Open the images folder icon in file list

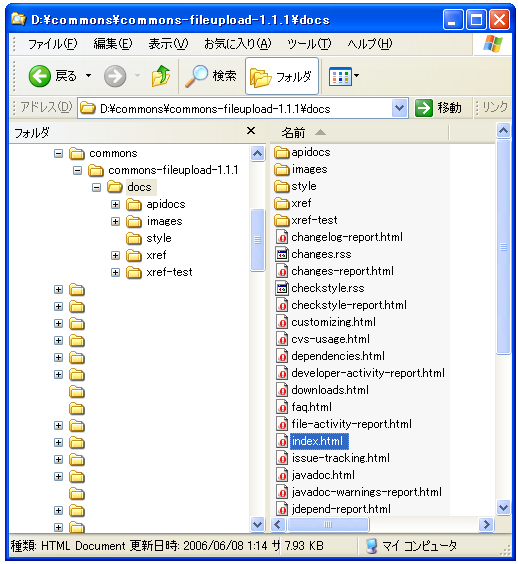(x=281, y=169)
